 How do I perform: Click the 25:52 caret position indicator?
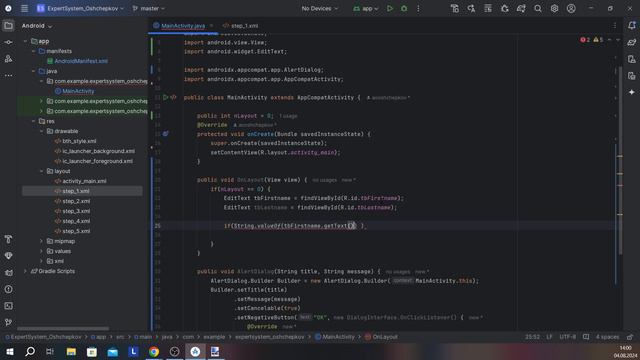(x=532, y=337)
